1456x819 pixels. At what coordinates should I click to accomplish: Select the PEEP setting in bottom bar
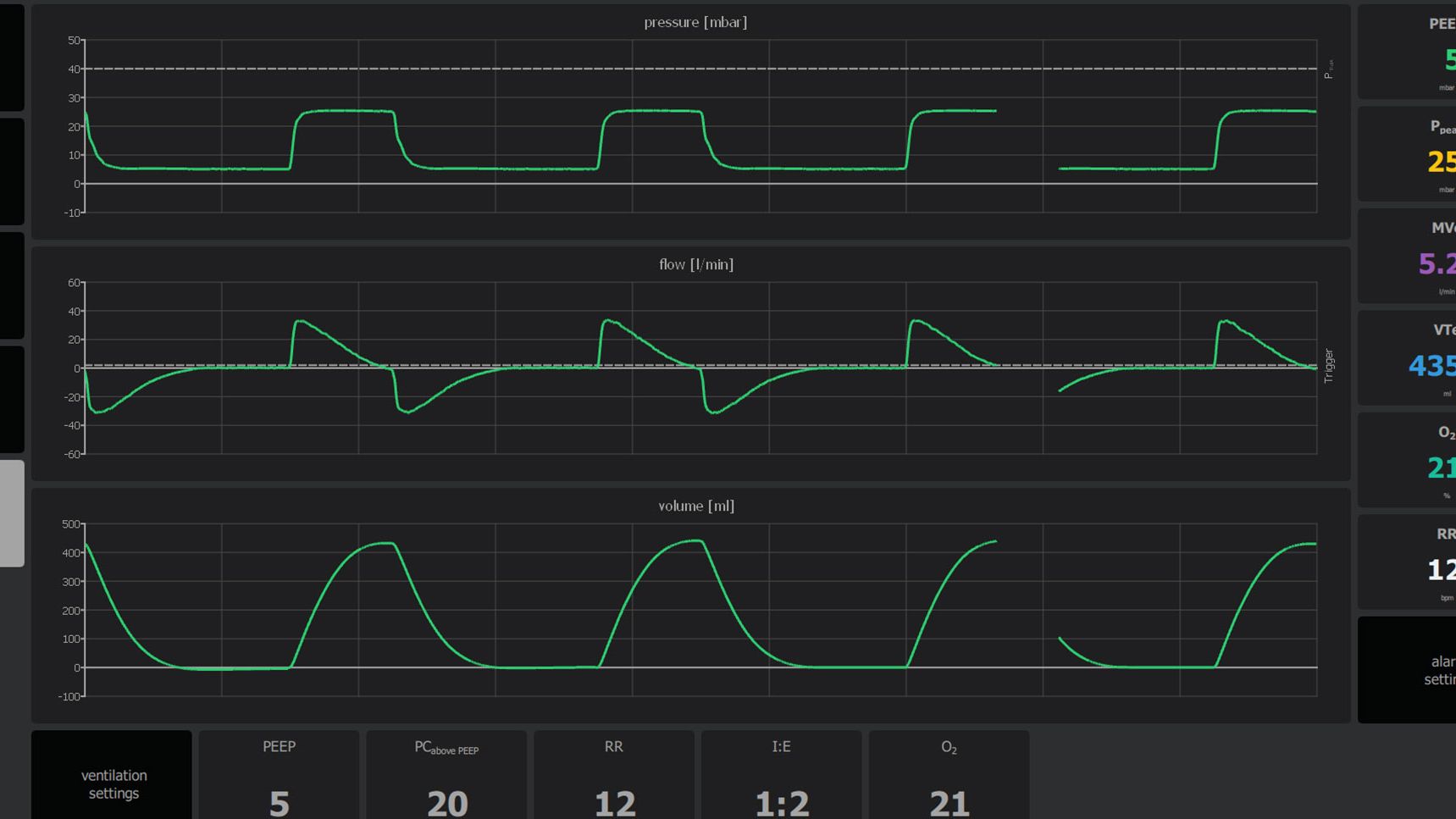[x=279, y=775]
